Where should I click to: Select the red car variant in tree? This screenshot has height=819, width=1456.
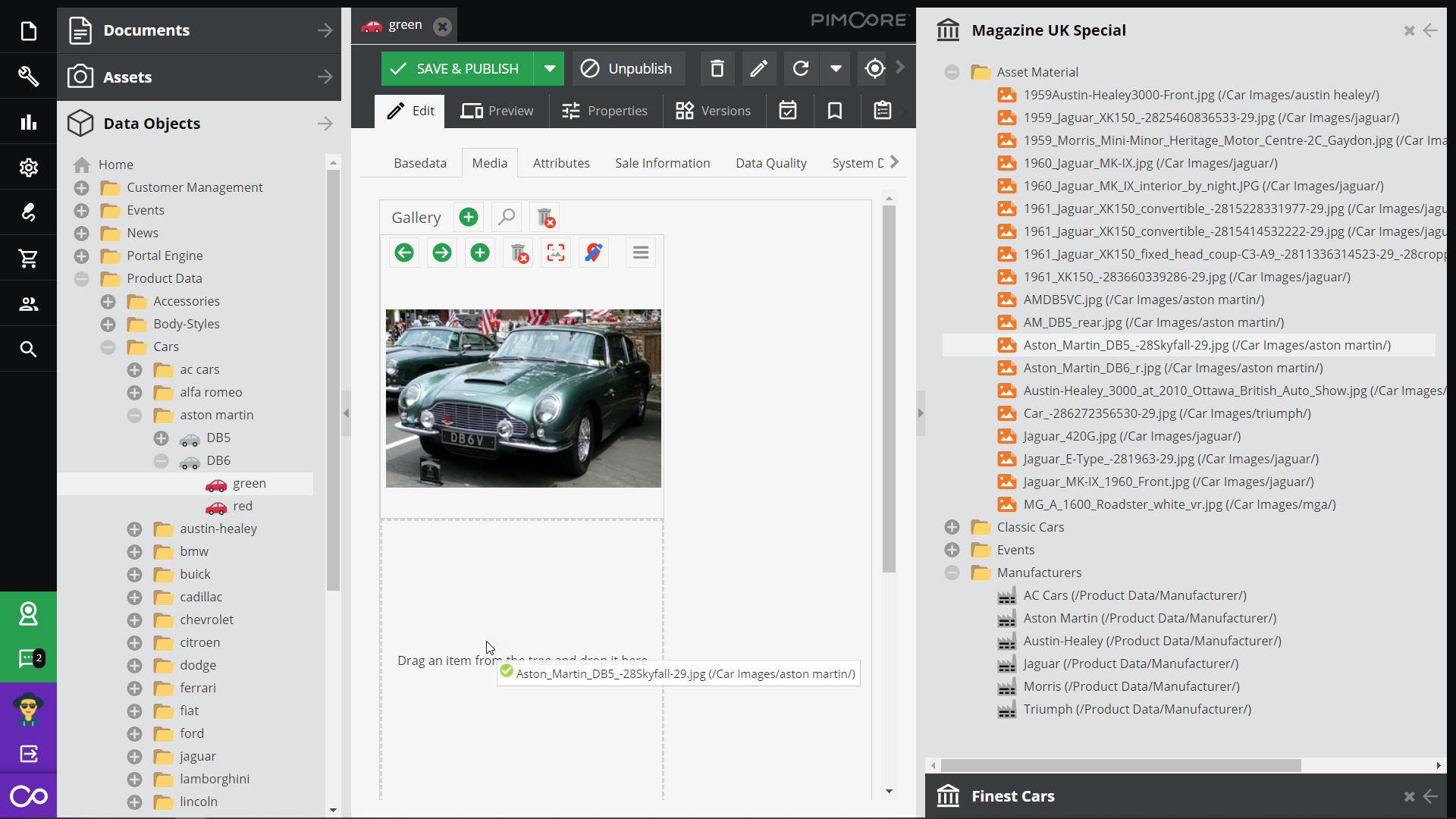[242, 506]
